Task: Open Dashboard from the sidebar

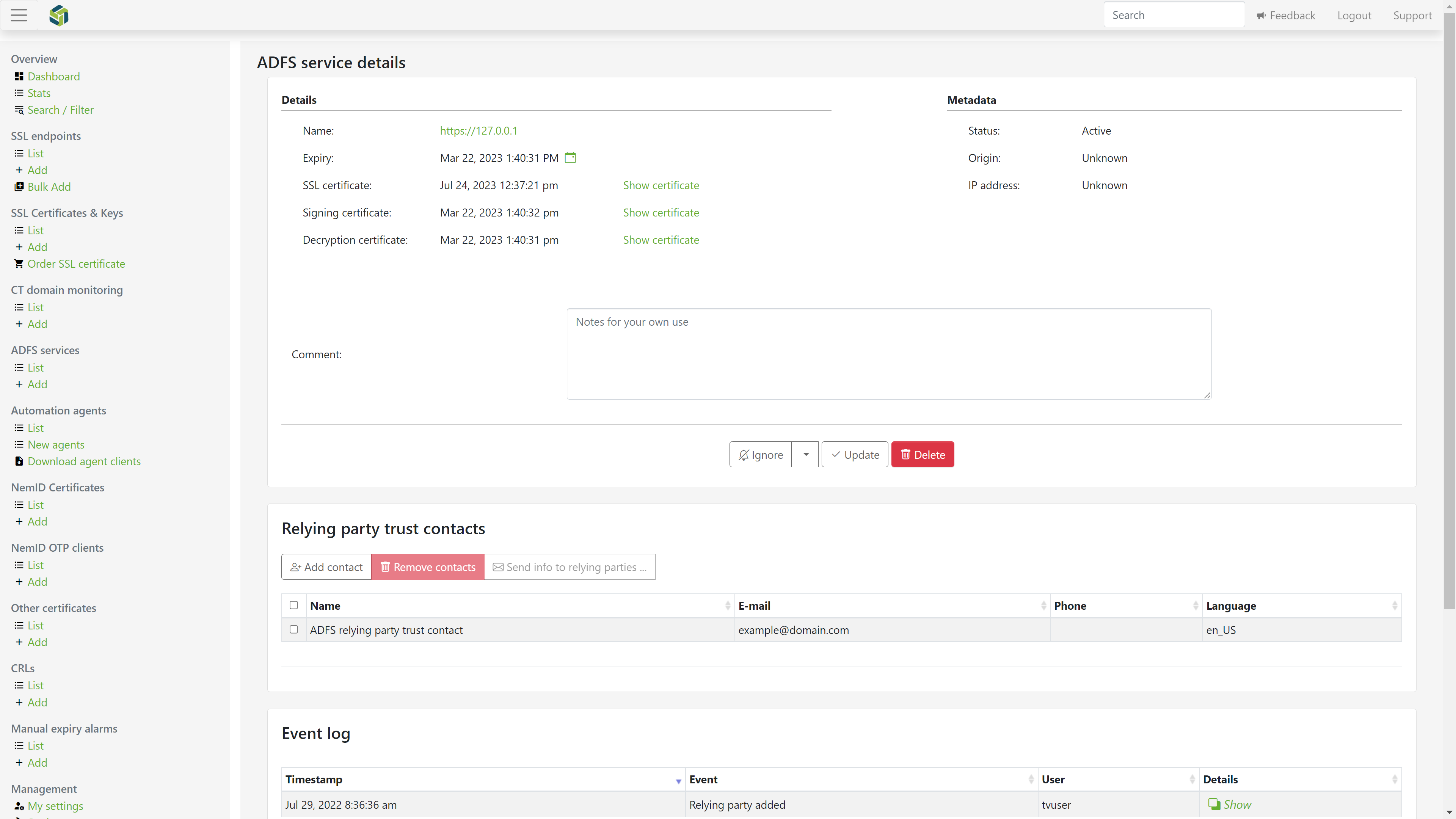Action: click(54, 76)
